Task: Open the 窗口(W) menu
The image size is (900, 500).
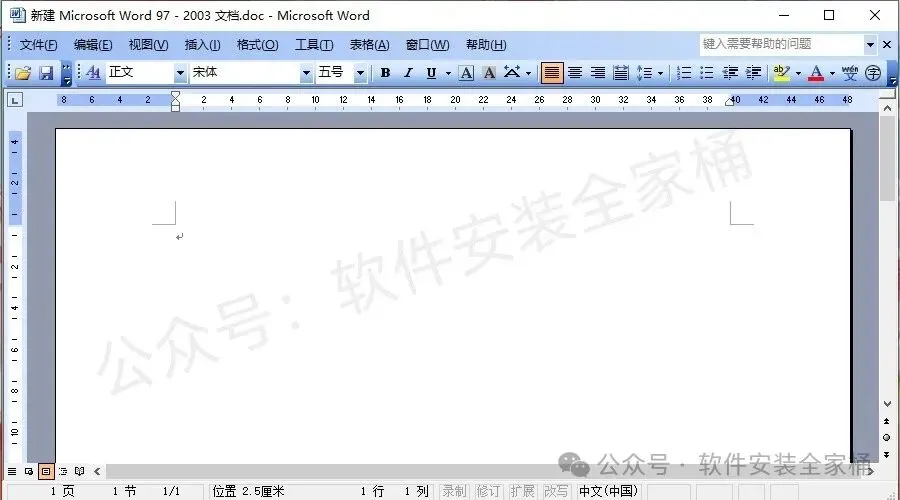Action: pyautogui.click(x=428, y=45)
